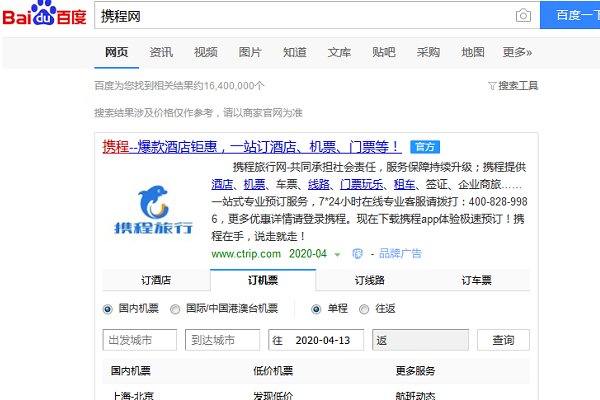Click the 品牌广告 brand ad label
The image size is (600, 400).
tap(400, 253)
